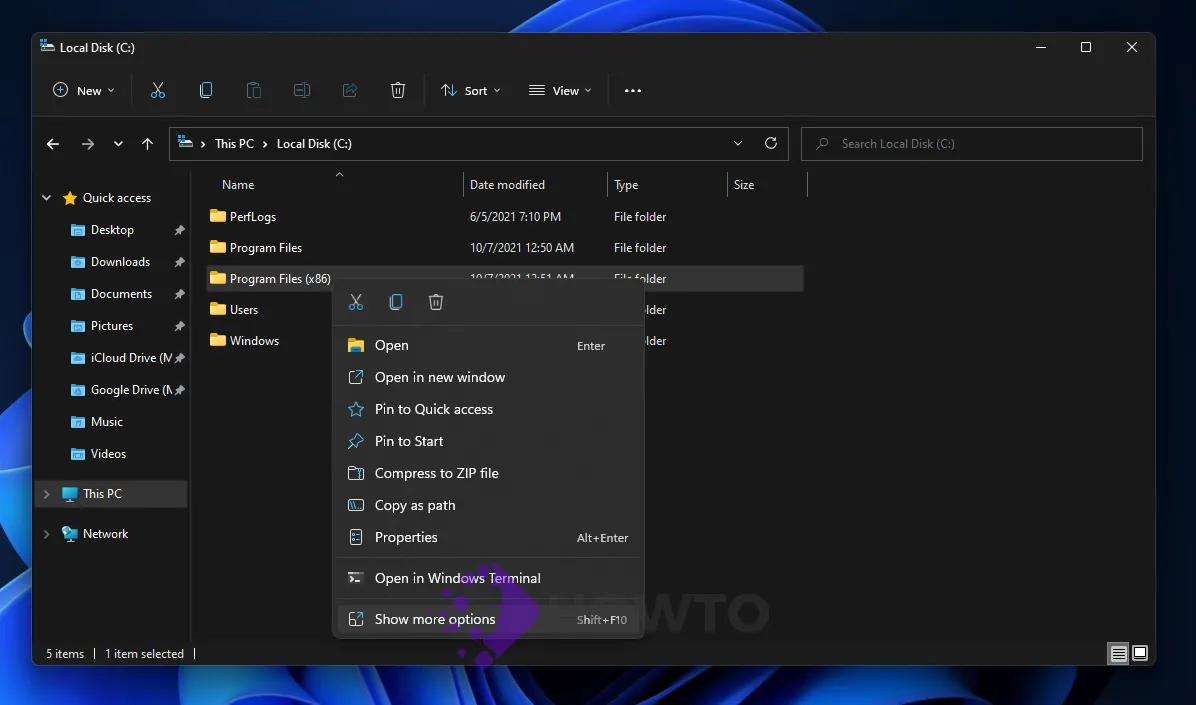Screen dimensions: 1196x705
Task: Choose Copy as path
Action: click(x=488, y=505)
